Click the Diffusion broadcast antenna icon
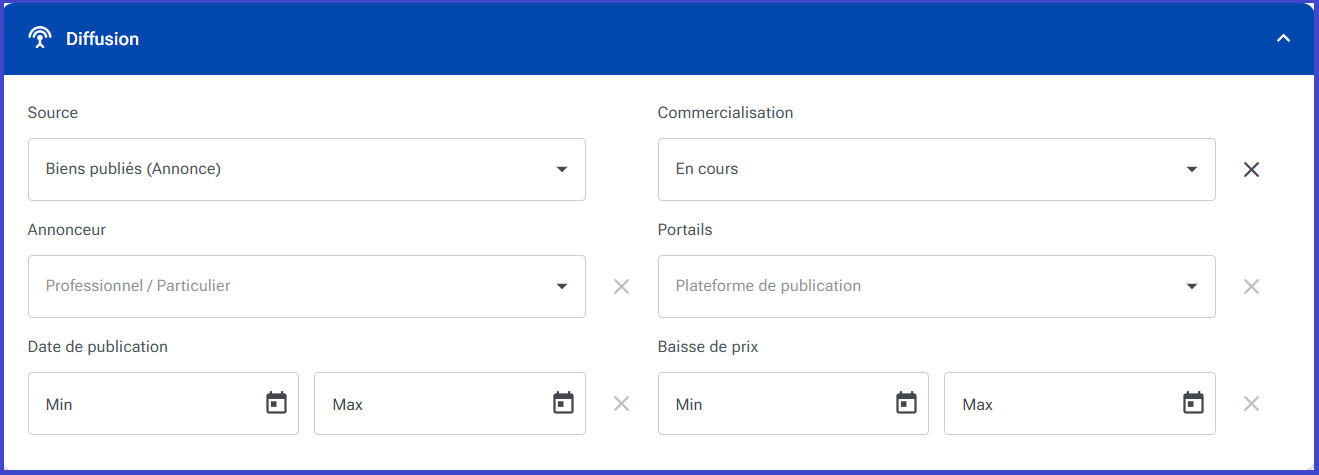 point(40,38)
